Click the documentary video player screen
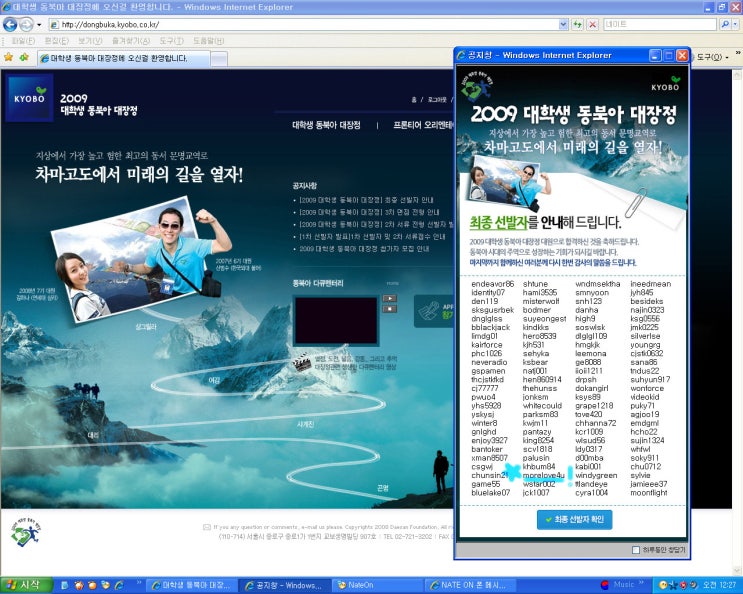Image resolution: width=743 pixels, height=594 pixels. tap(335, 321)
